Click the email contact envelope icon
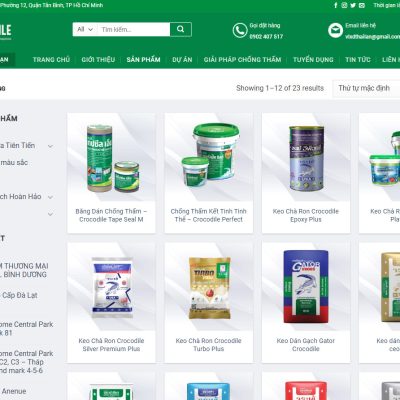 [335, 31]
